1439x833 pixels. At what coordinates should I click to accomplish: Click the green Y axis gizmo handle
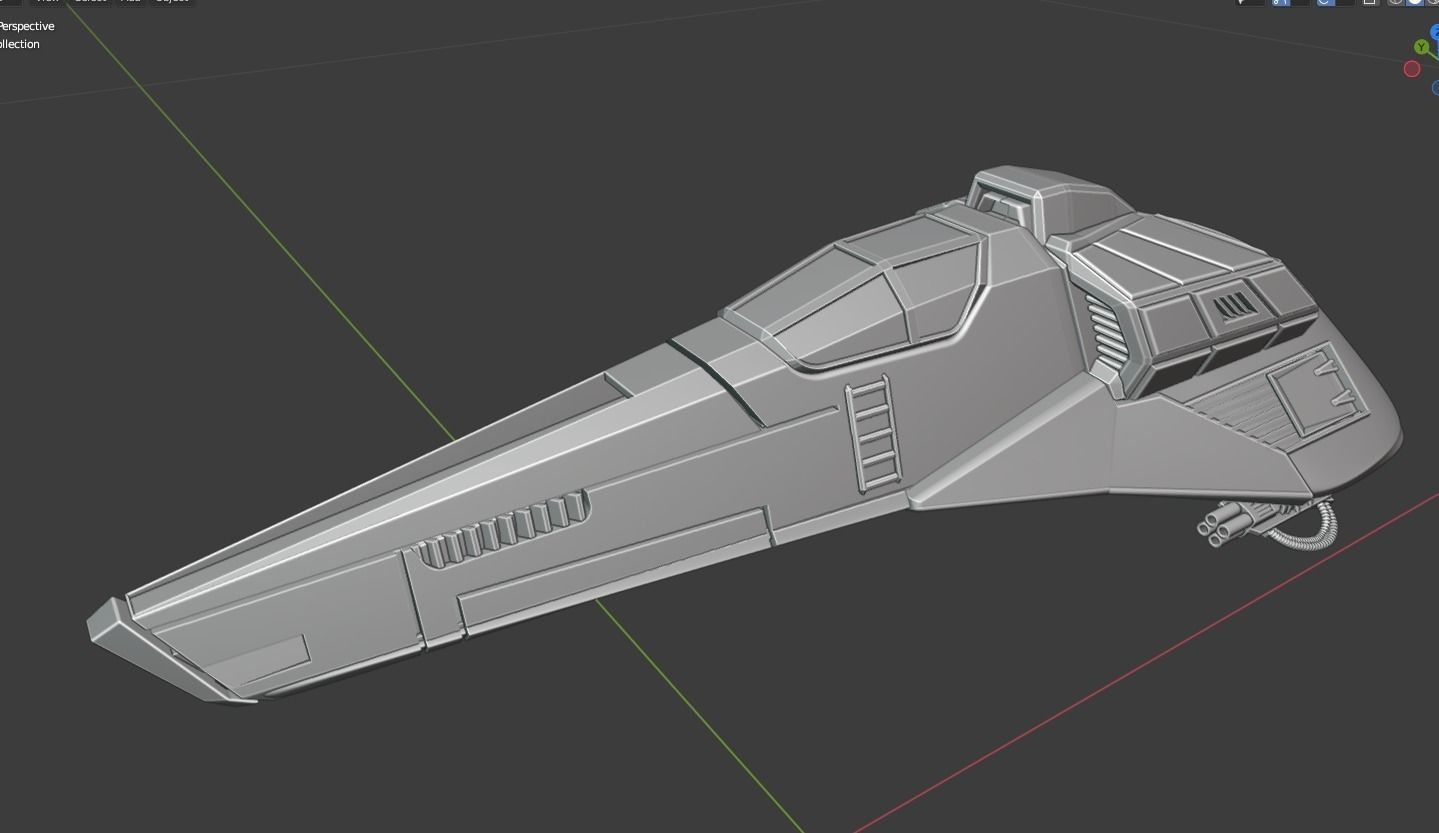[1421, 47]
